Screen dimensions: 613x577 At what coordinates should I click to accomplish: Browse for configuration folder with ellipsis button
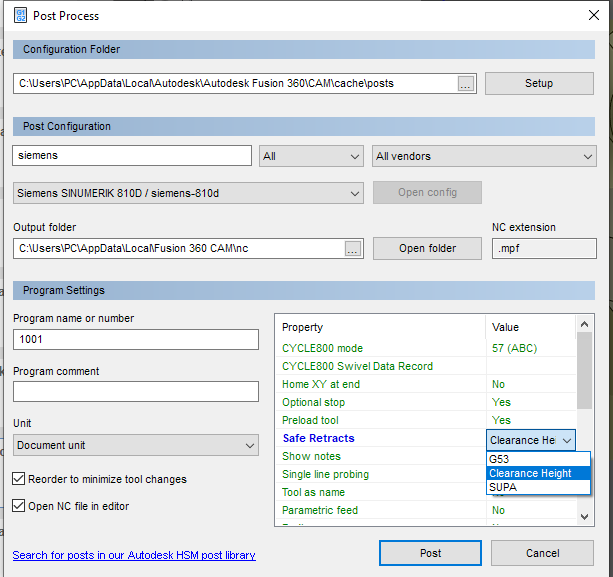coord(466,83)
